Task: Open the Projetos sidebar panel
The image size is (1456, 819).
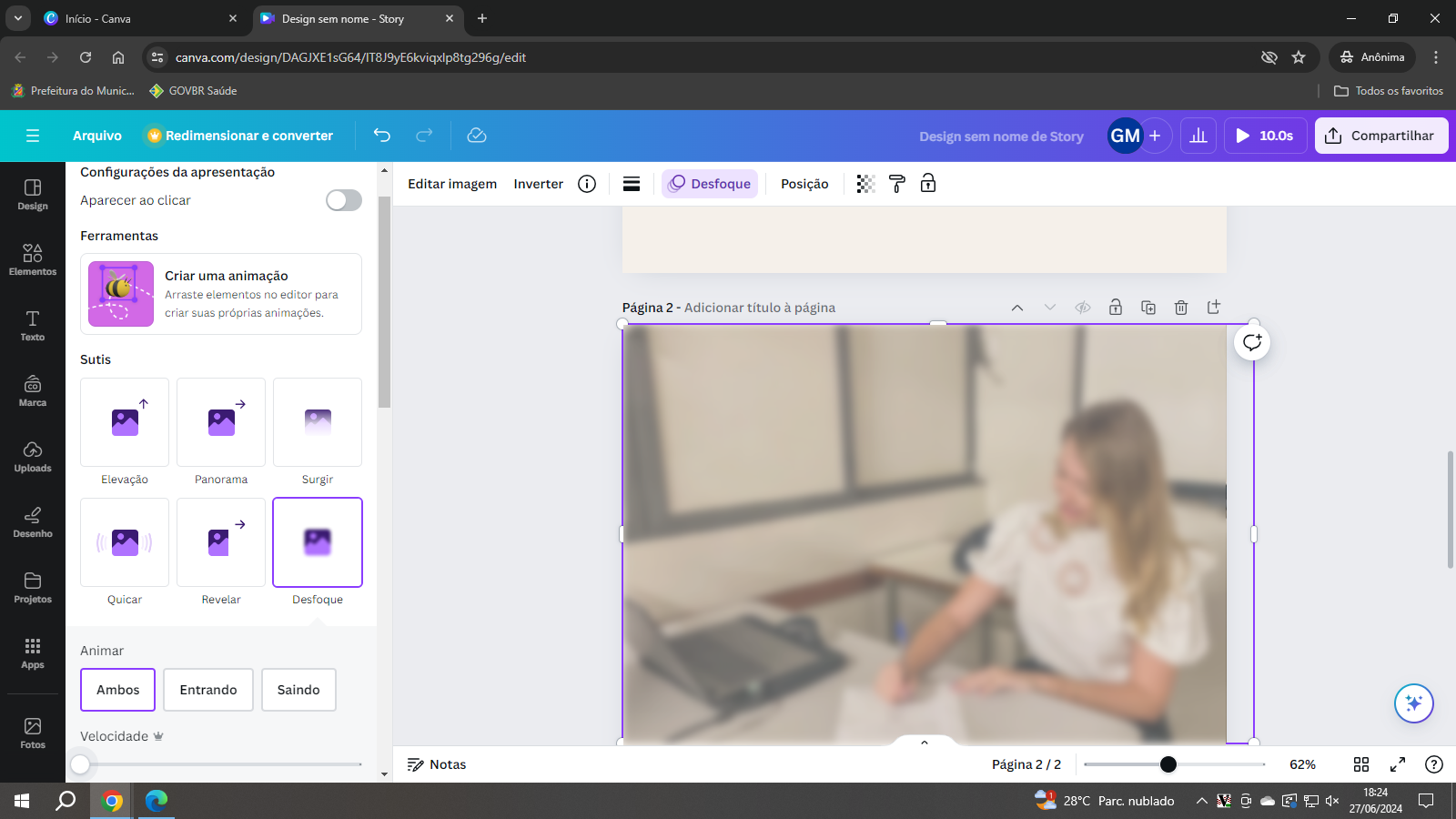Action: pos(33,588)
